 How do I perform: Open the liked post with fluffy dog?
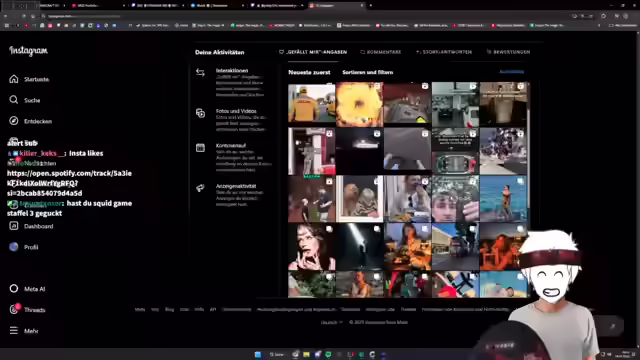[x=359, y=199]
